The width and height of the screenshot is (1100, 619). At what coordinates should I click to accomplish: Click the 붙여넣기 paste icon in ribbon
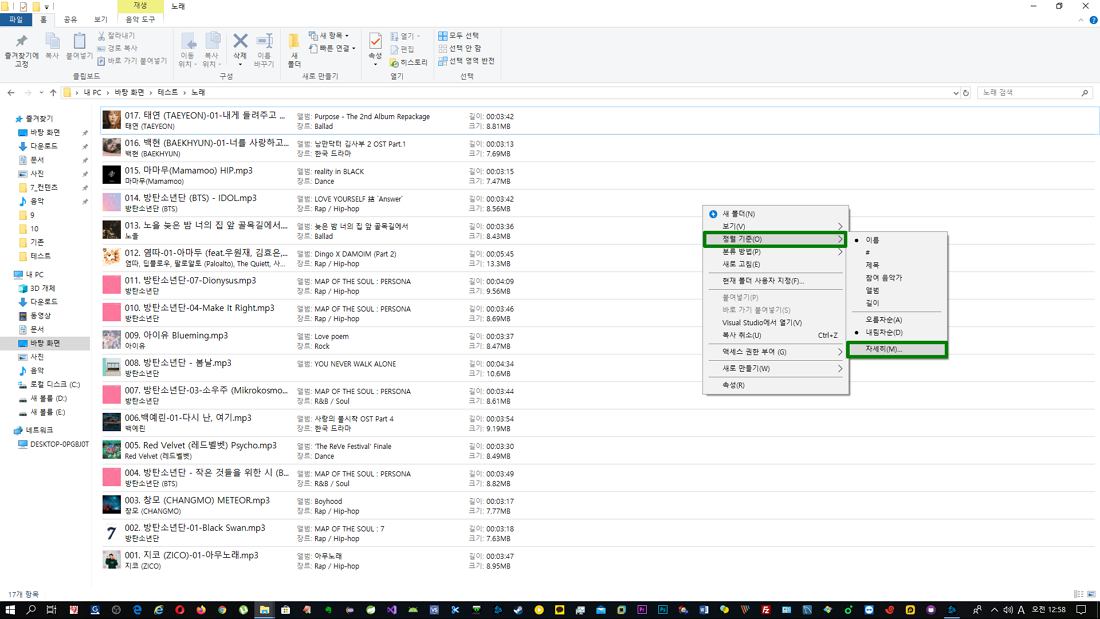click(79, 46)
